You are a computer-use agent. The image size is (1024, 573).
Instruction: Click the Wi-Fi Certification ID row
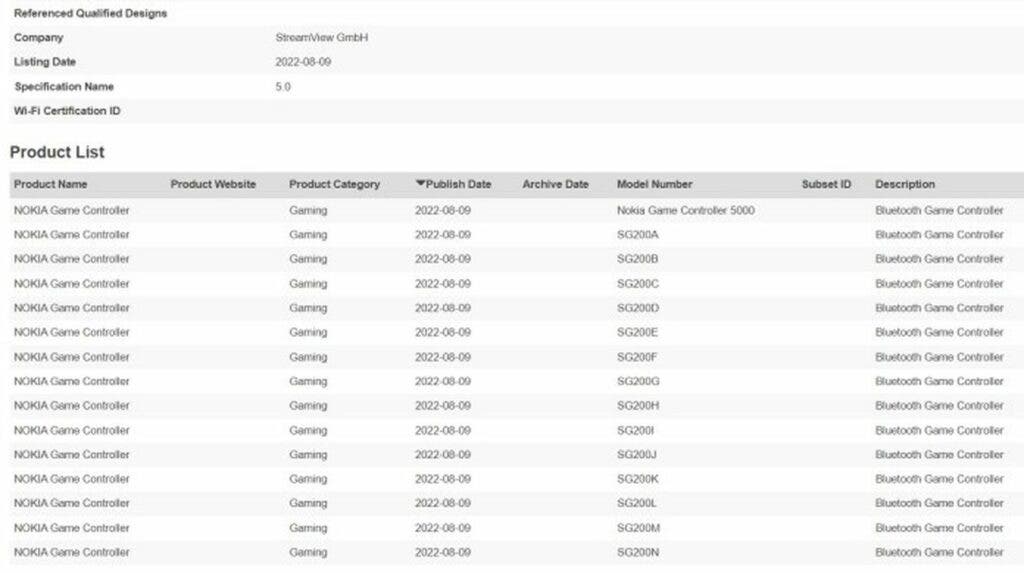[517, 111]
